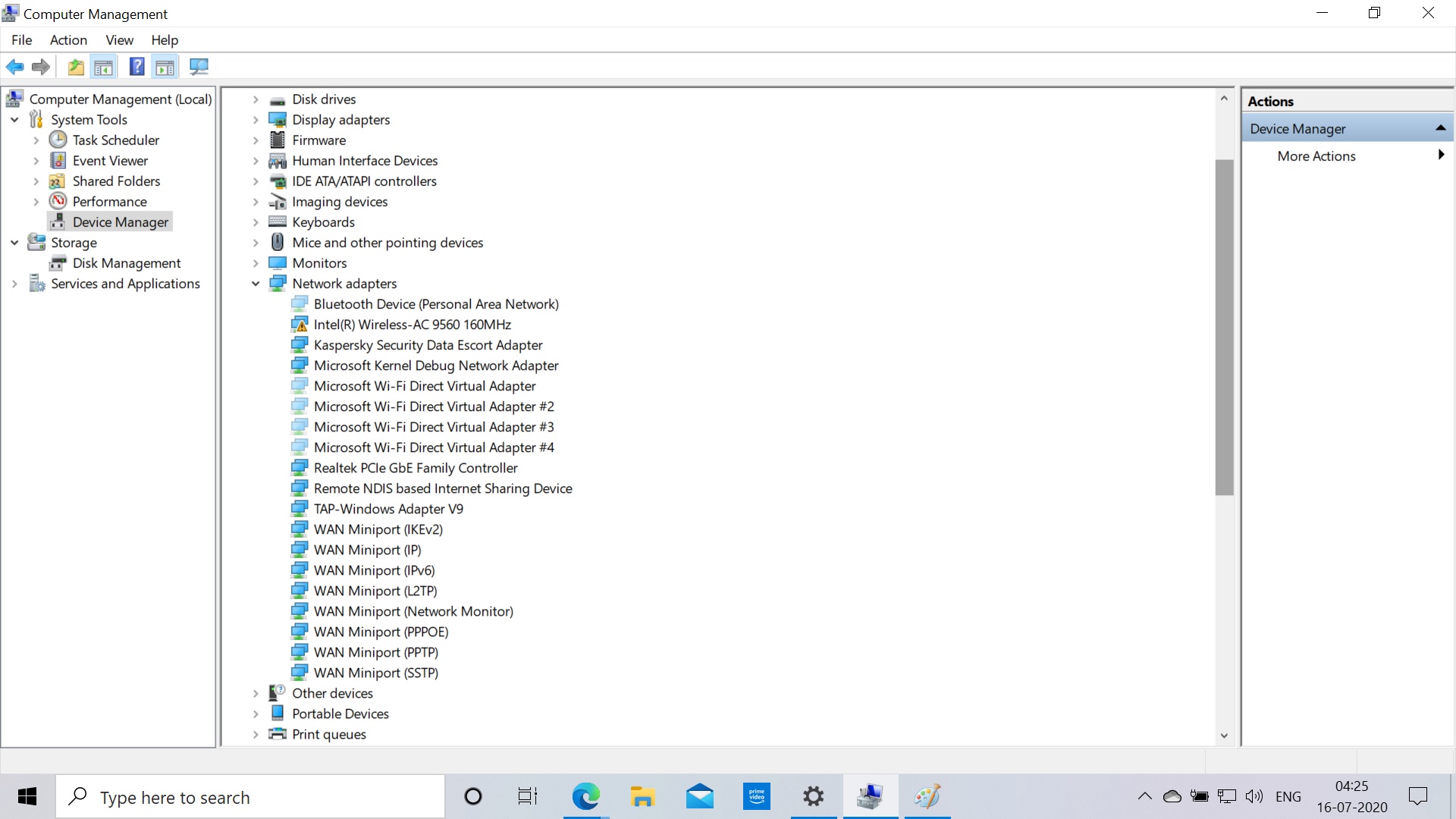Open the Paint app on the taskbar
Viewport: 1456px width, 819px height.
click(927, 796)
